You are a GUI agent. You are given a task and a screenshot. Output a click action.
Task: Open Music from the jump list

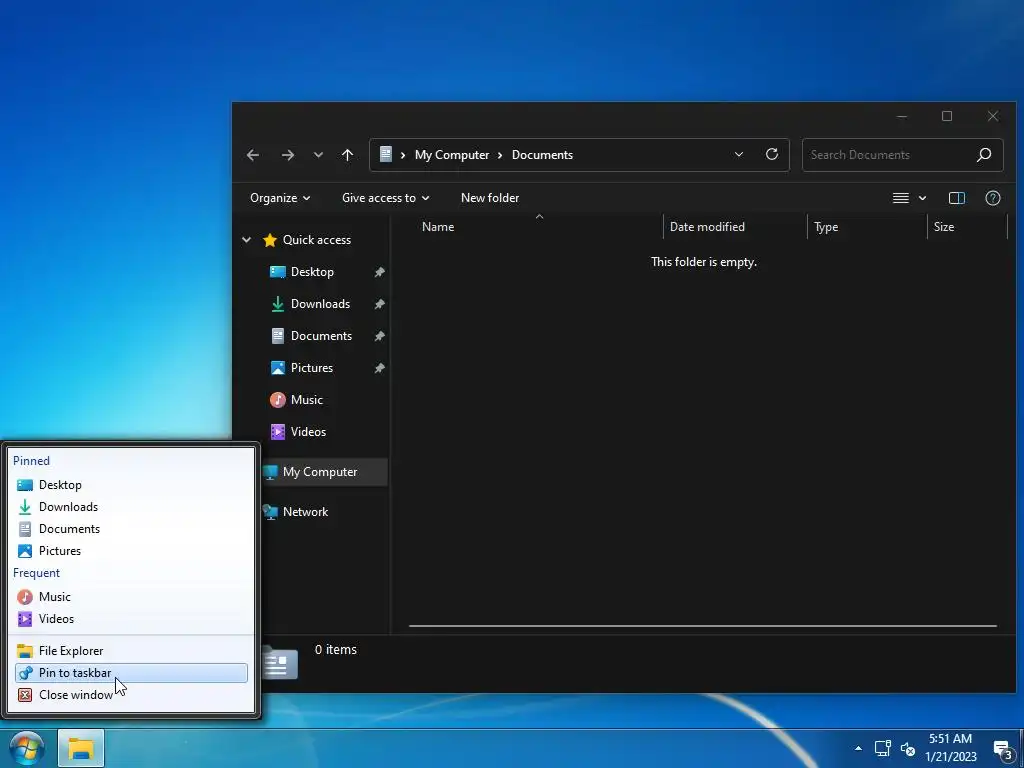[131, 597]
